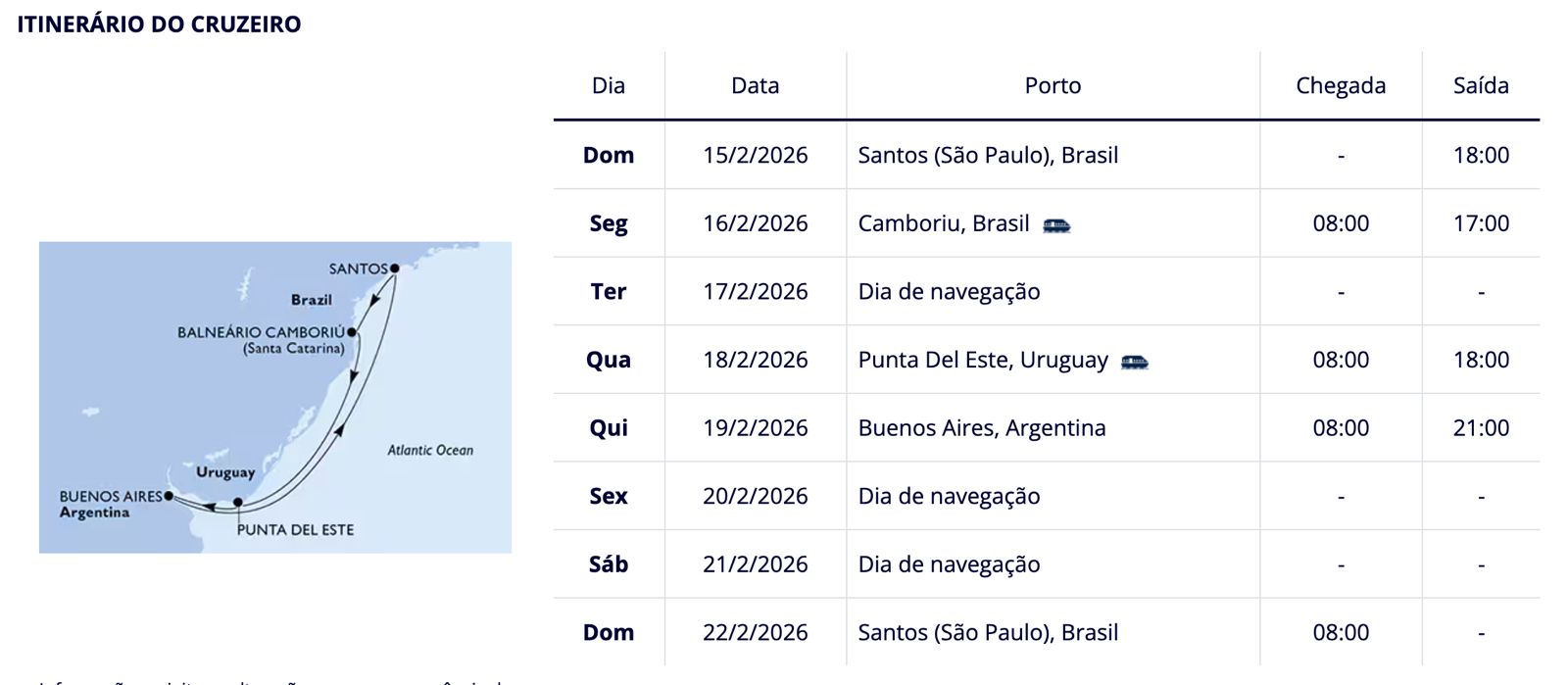Open the cruise itinerary route map

pos(275,397)
